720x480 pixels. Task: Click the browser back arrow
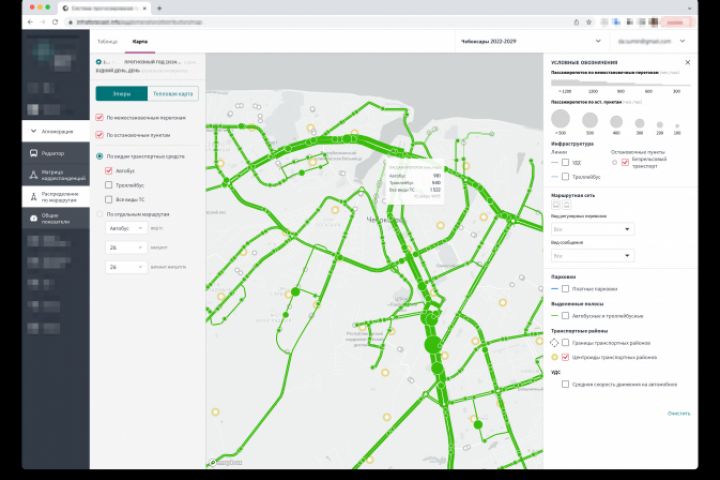[x=30, y=22]
